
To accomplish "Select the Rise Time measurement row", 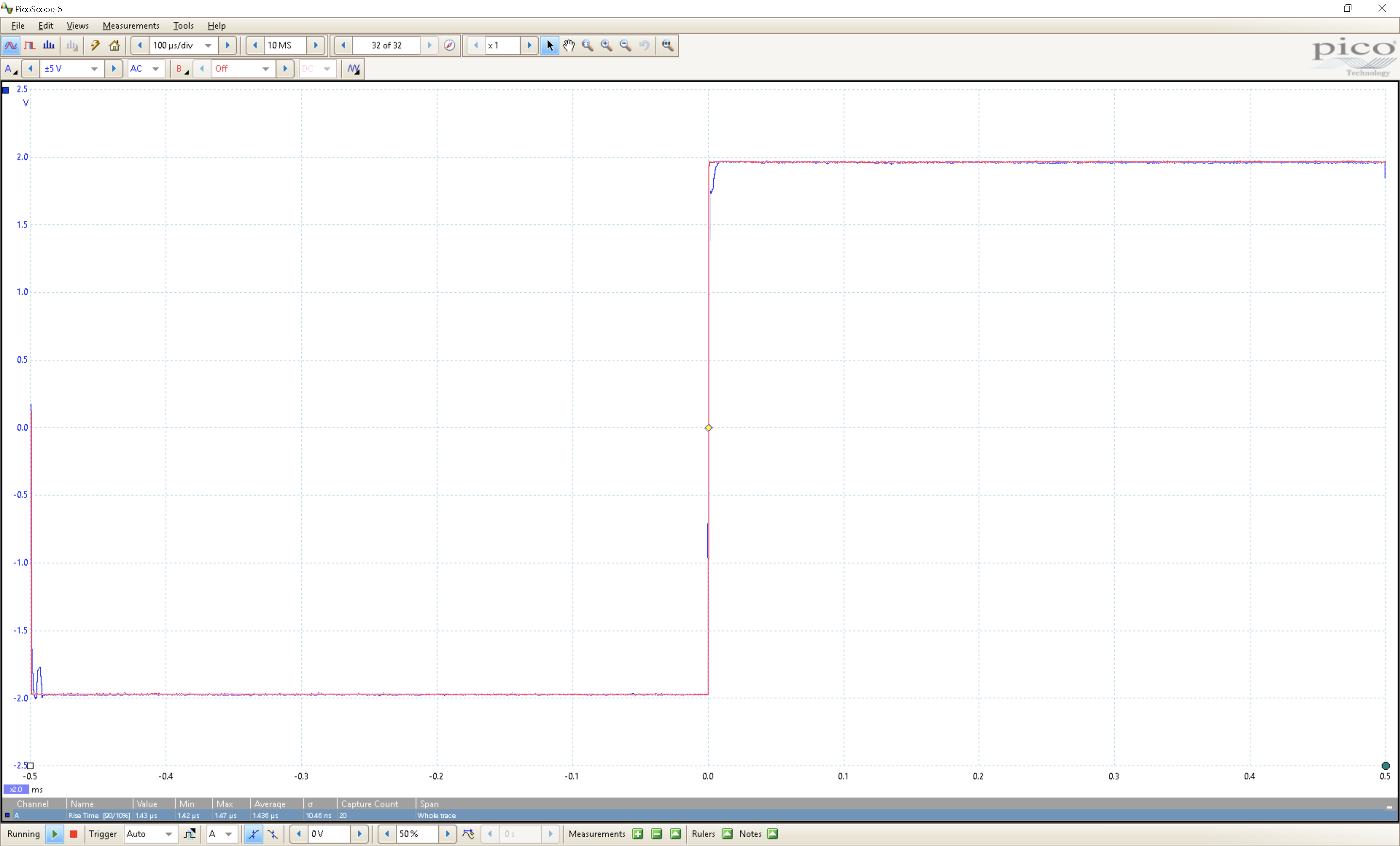I will pos(700,816).
